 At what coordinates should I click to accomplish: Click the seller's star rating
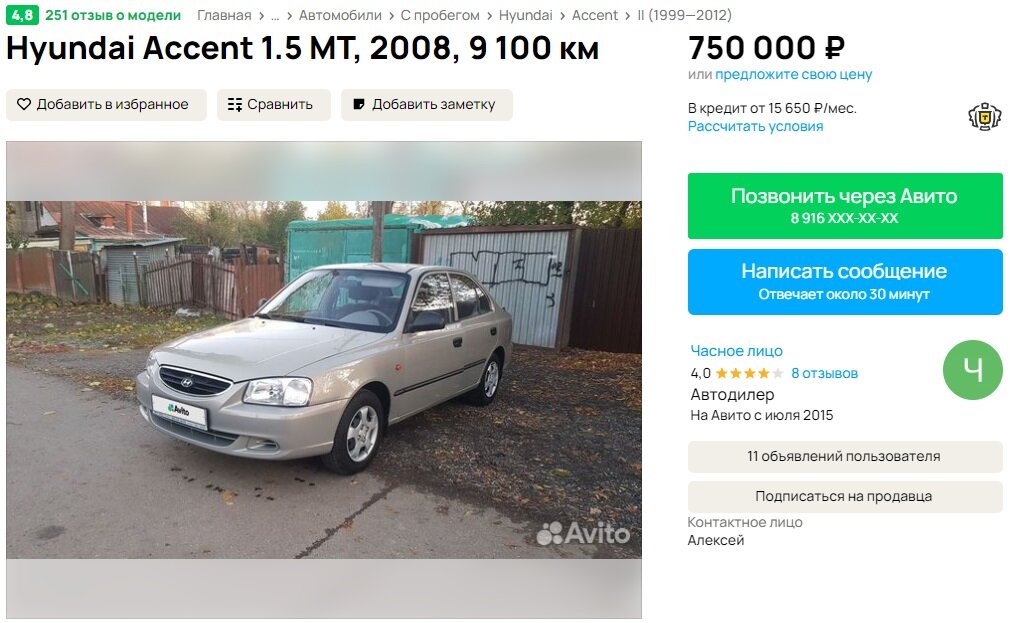pyautogui.click(x=749, y=373)
